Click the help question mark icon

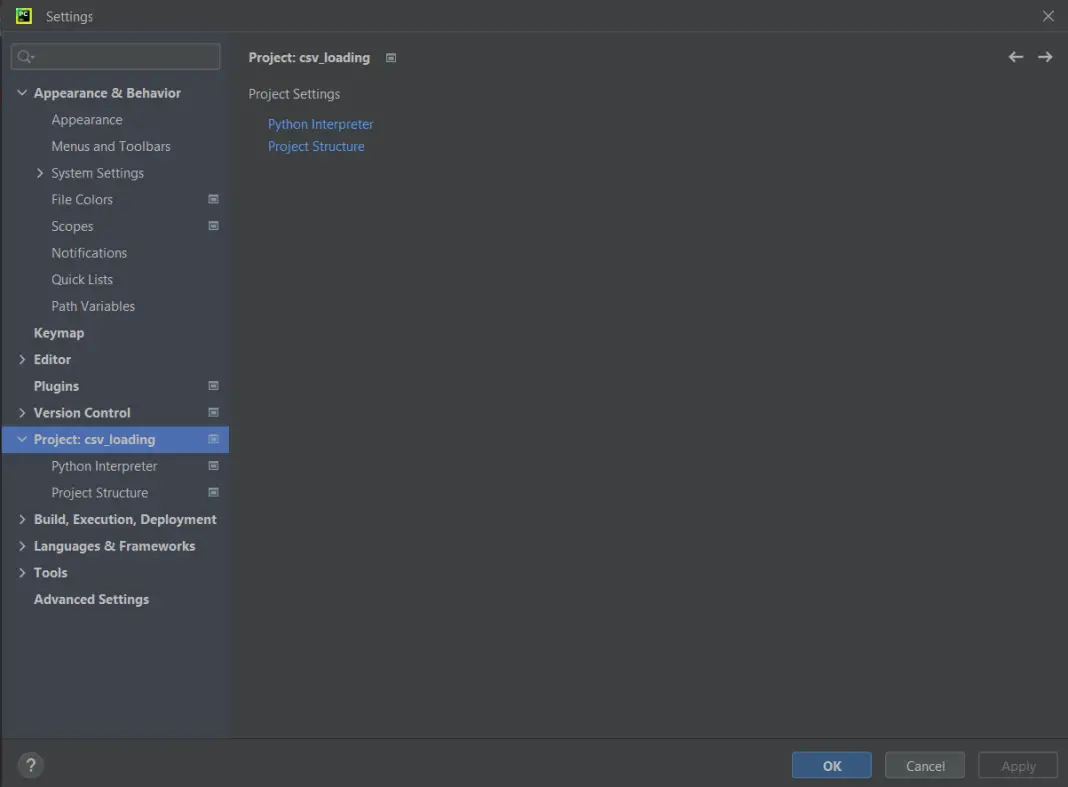pos(30,766)
